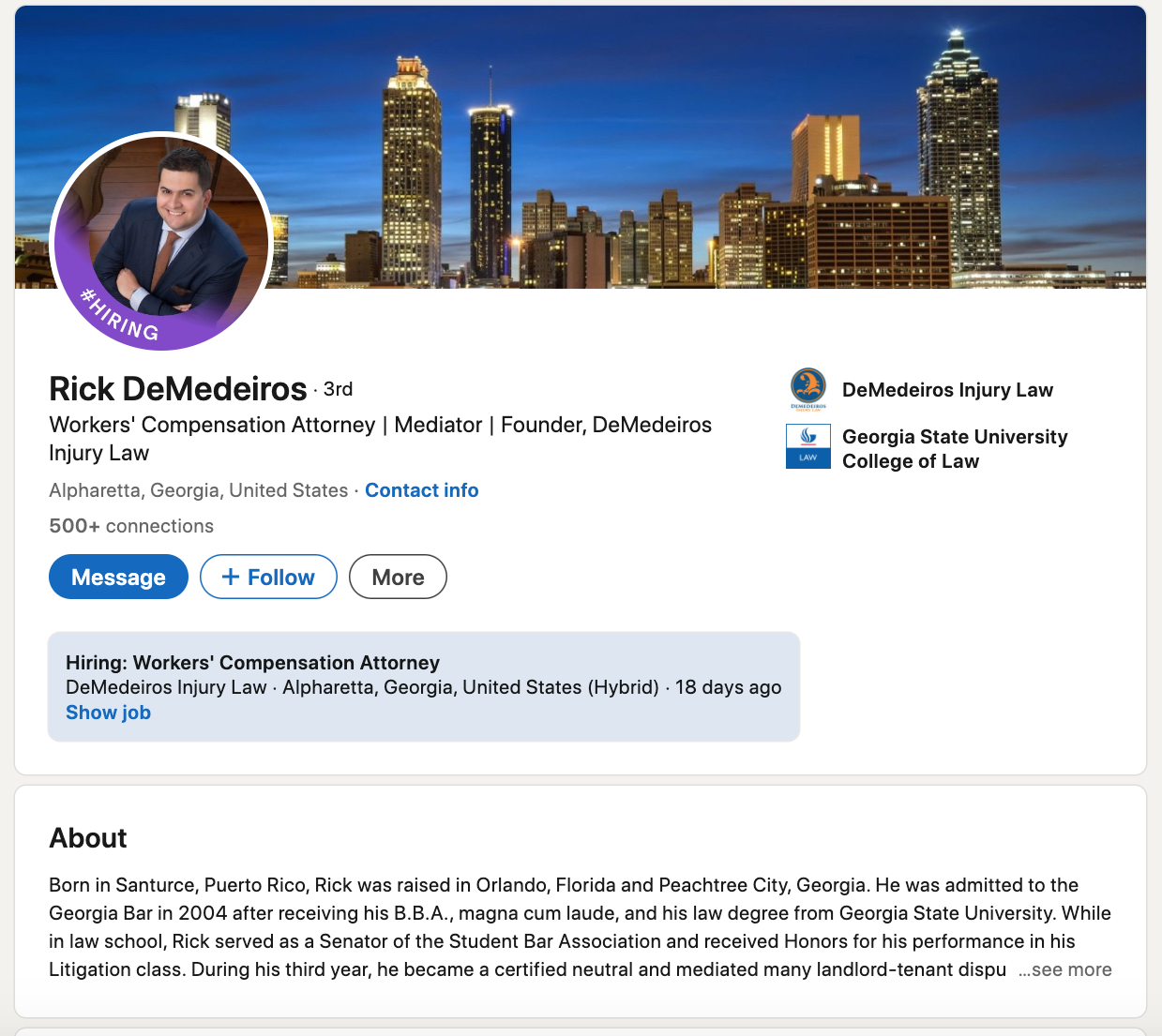Select the About section heading
This screenshot has width=1162, height=1036.
pyautogui.click(x=88, y=837)
